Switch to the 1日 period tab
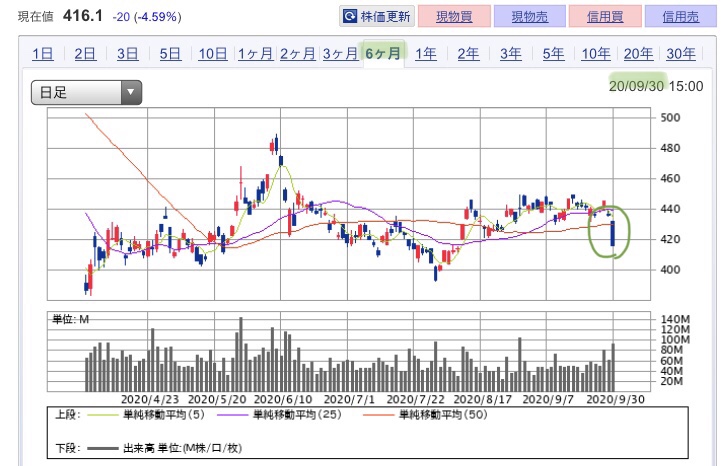 42,54
